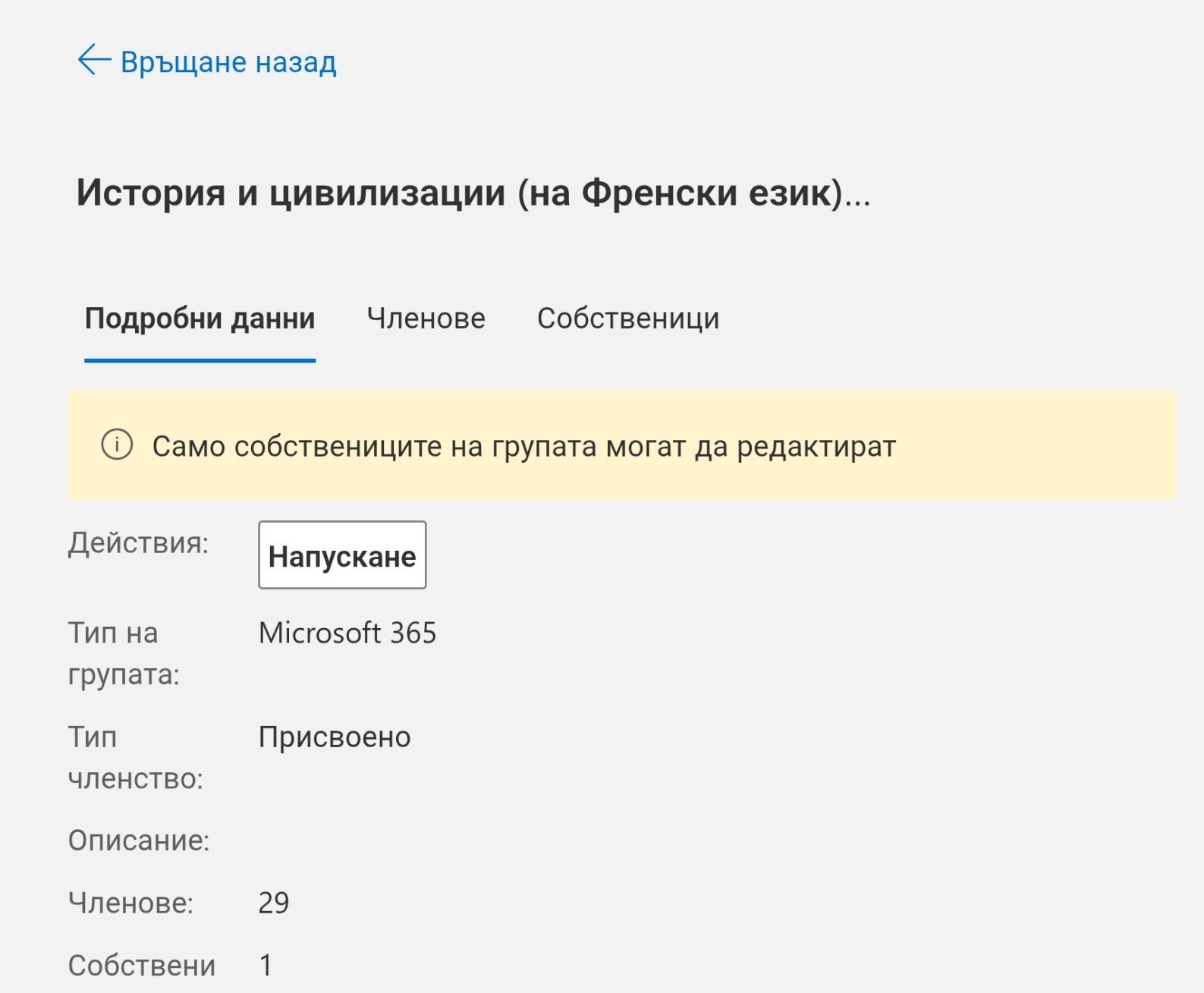
Task: Click the "Собствени" field label at bottom
Action: pyautogui.click(x=142, y=966)
